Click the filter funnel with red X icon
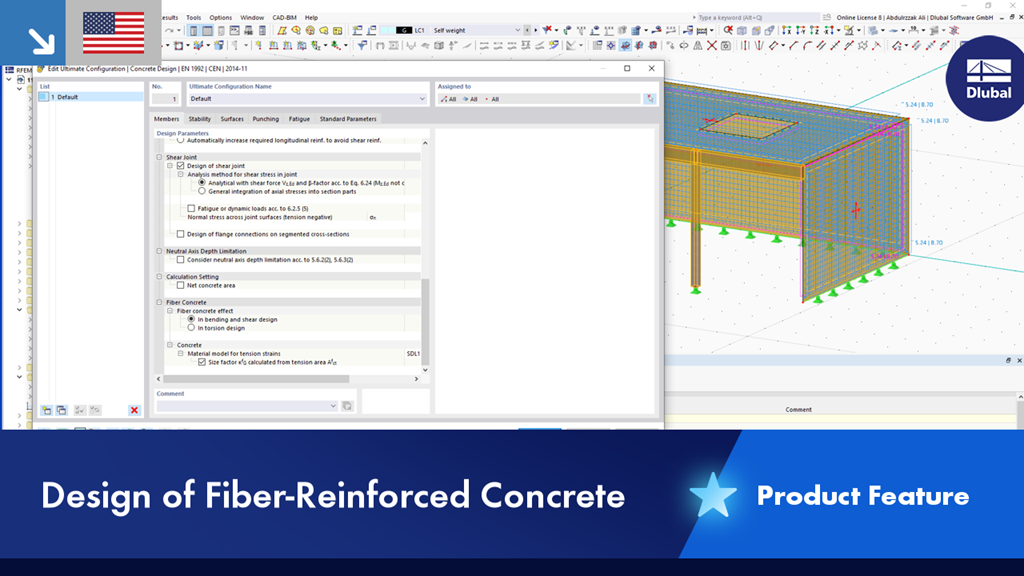Image resolution: width=1024 pixels, height=576 pixels. 548,30
